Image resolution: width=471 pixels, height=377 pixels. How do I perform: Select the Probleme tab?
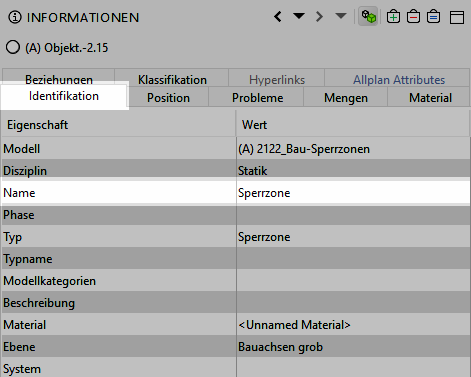(257, 97)
